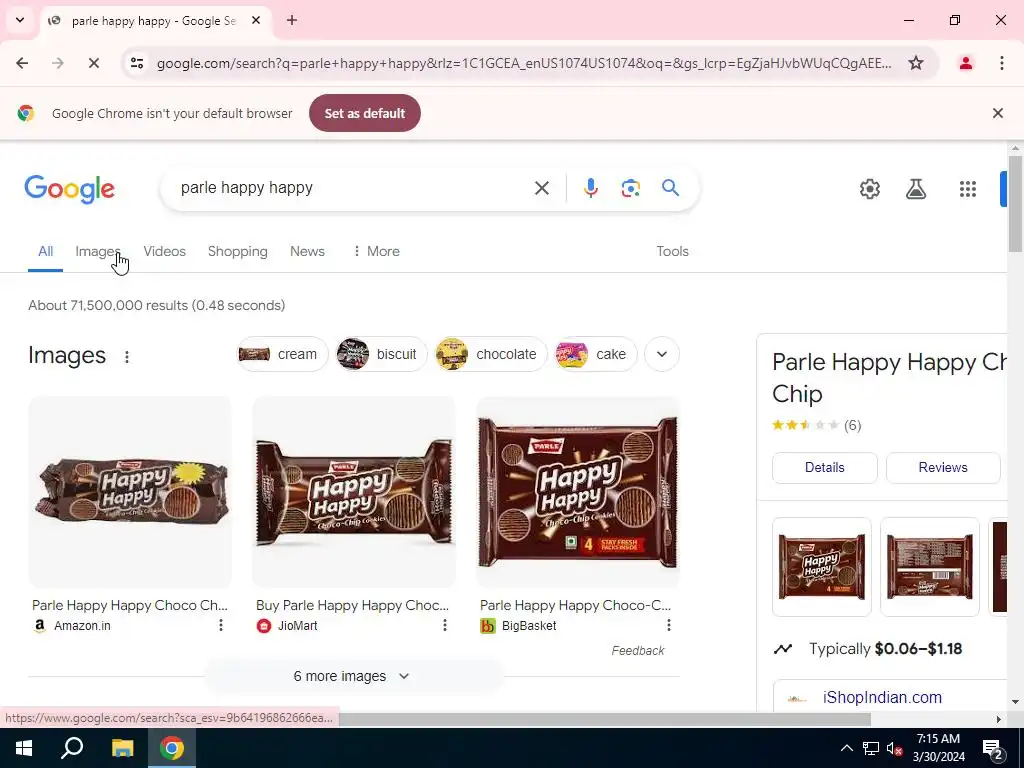
Task: Dismiss the default browser notification bar
Action: pos(997,113)
